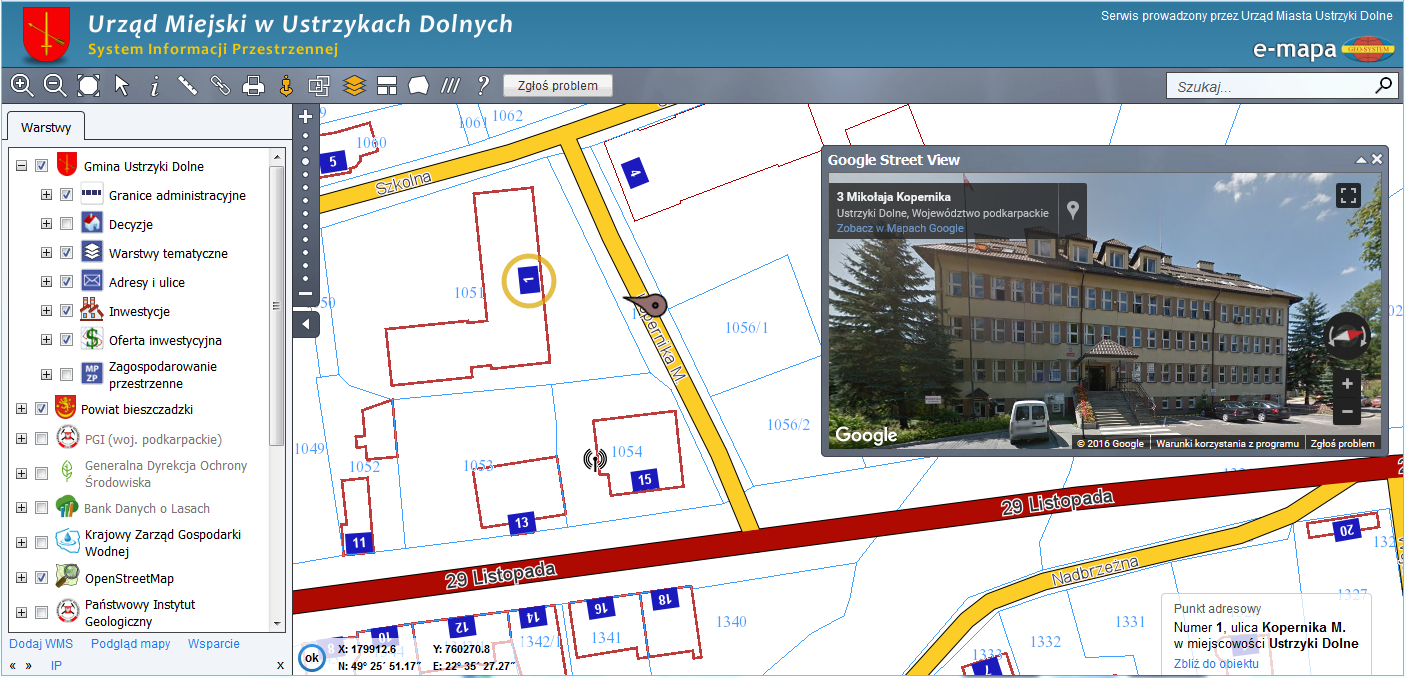This screenshot has width=1406, height=678.
Task: Uncheck the Oferta inwestycyjna layer
Action: [66, 340]
